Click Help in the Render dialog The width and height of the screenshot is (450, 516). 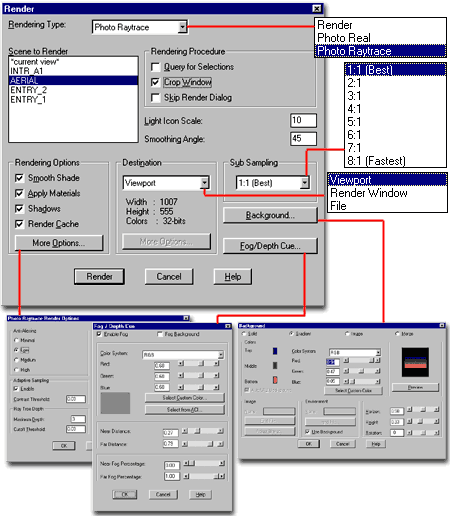tap(233, 277)
